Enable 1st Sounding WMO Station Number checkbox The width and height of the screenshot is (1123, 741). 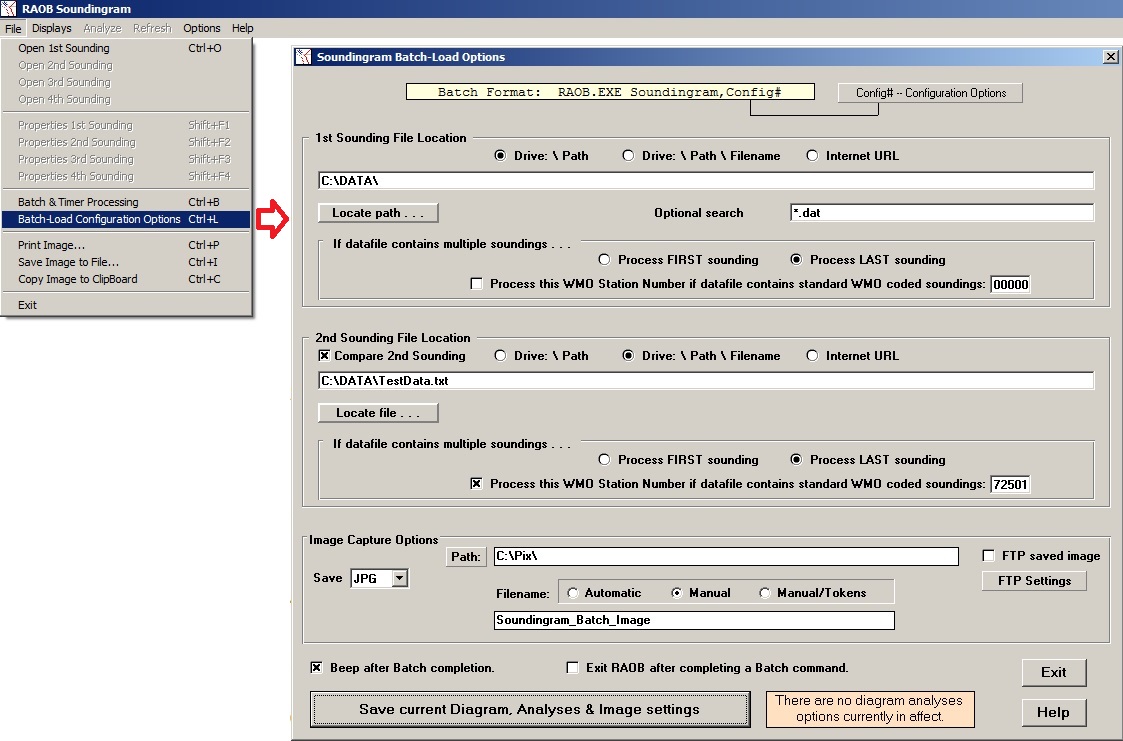coord(476,284)
